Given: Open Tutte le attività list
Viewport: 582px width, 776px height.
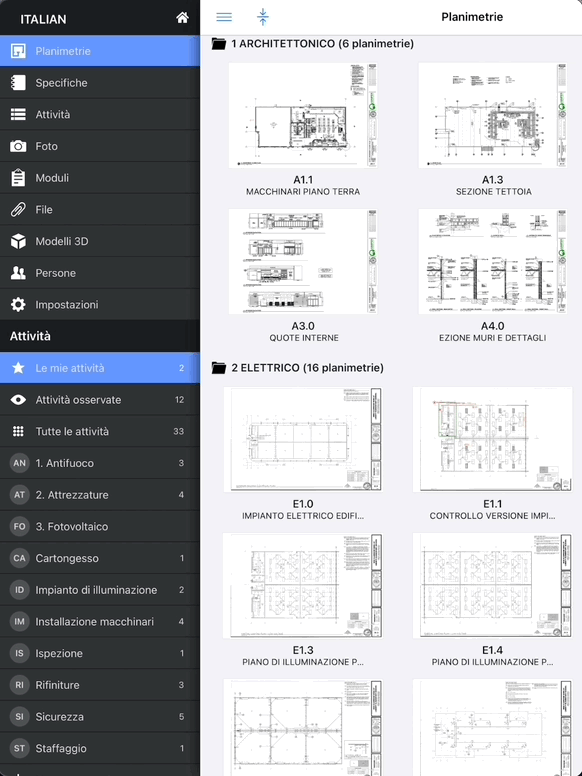Looking at the screenshot, I should (100, 432).
